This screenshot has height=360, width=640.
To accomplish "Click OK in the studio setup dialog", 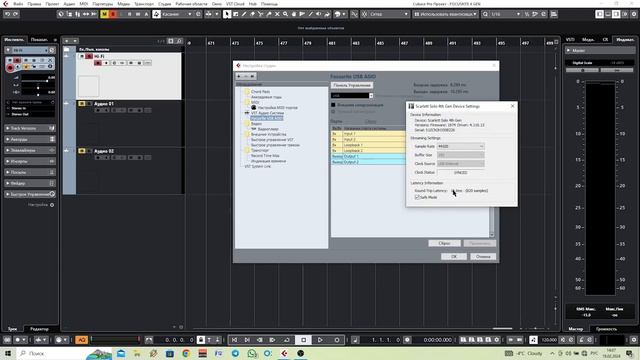I will [454, 256].
